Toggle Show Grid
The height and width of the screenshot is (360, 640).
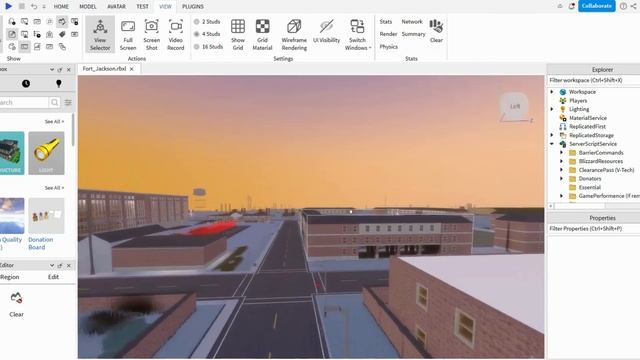click(238, 35)
